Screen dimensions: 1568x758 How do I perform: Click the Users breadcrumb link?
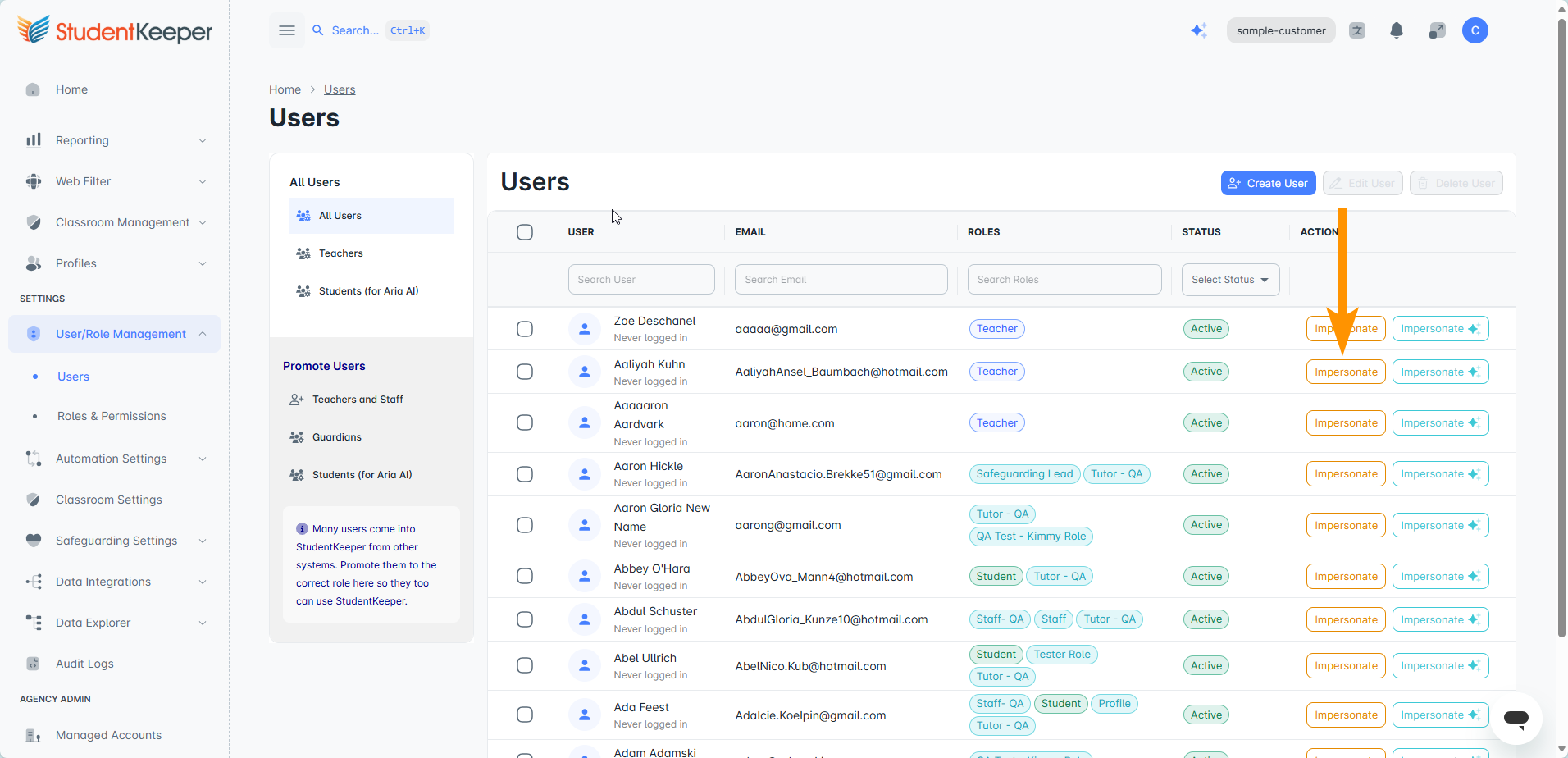(x=339, y=89)
